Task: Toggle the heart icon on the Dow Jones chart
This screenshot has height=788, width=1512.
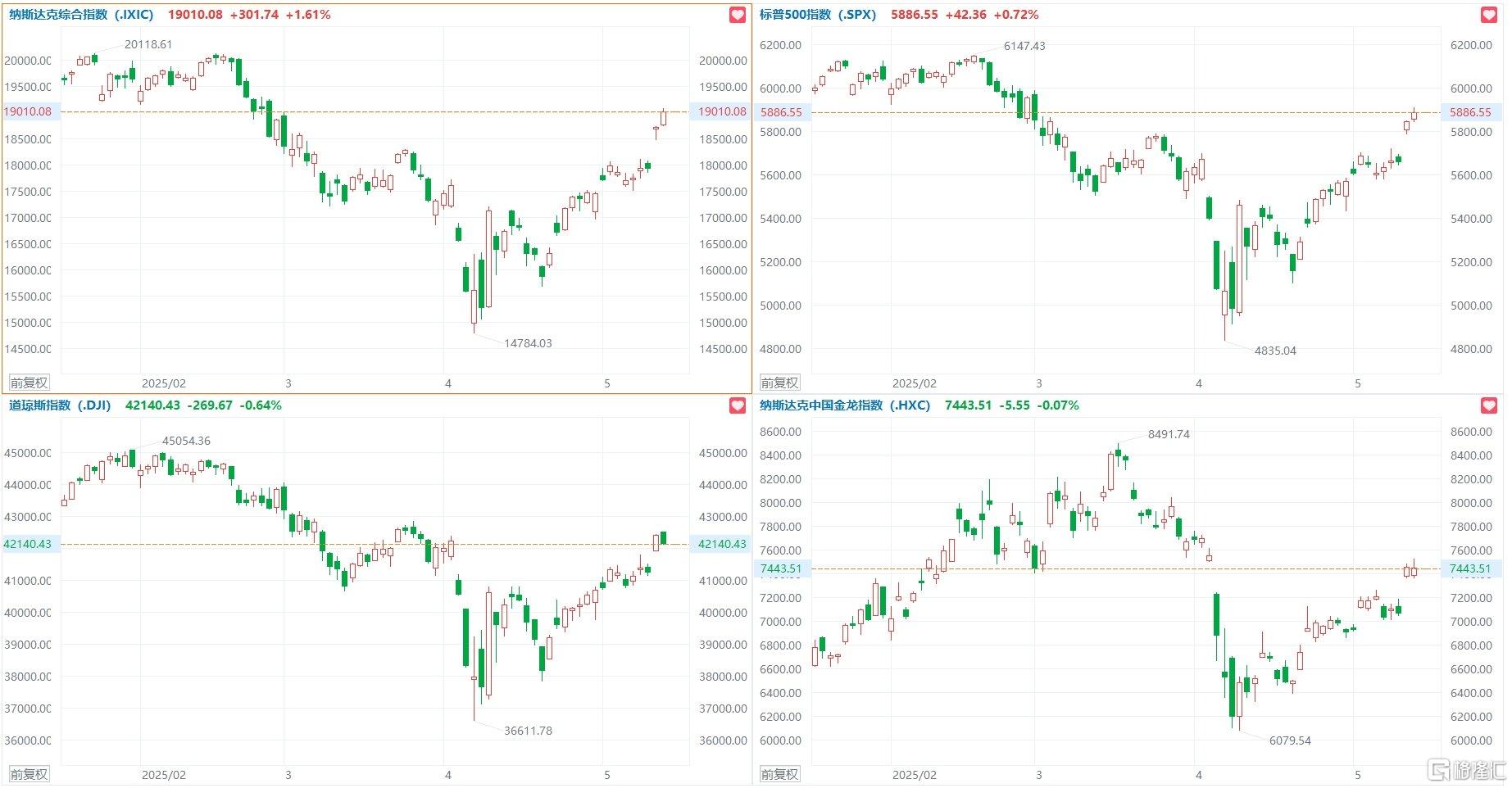Action: pyautogui.click(x=738, y=405)
